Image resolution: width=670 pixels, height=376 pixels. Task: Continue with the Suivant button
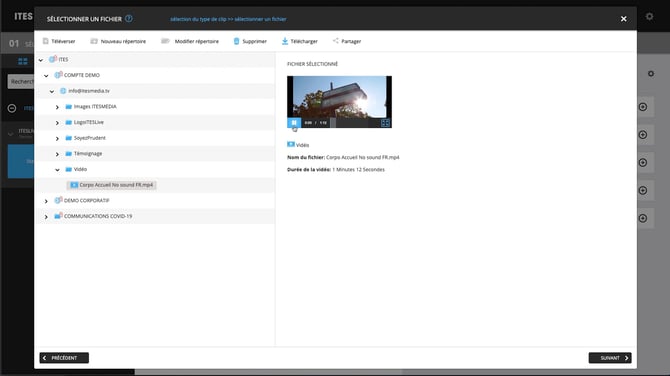click(x=610, y=358)
